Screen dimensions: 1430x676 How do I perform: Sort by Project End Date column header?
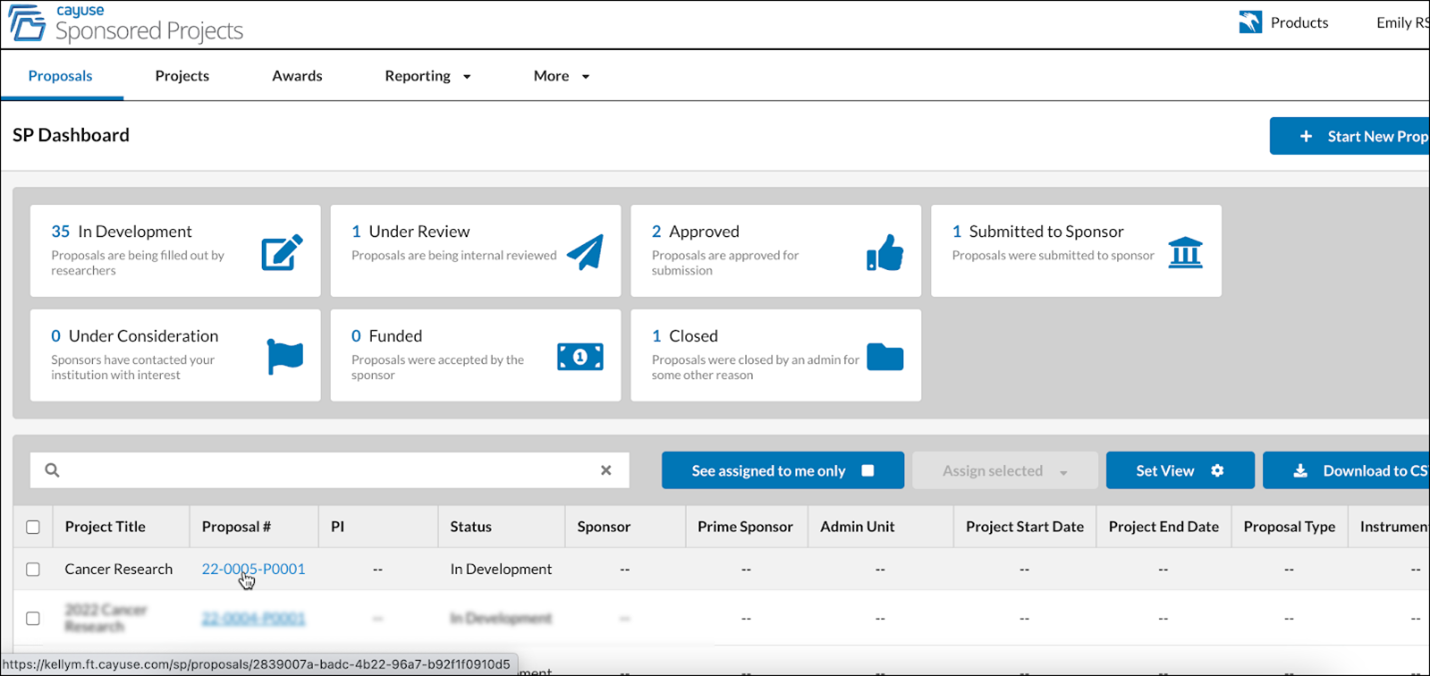[1164, 527]
